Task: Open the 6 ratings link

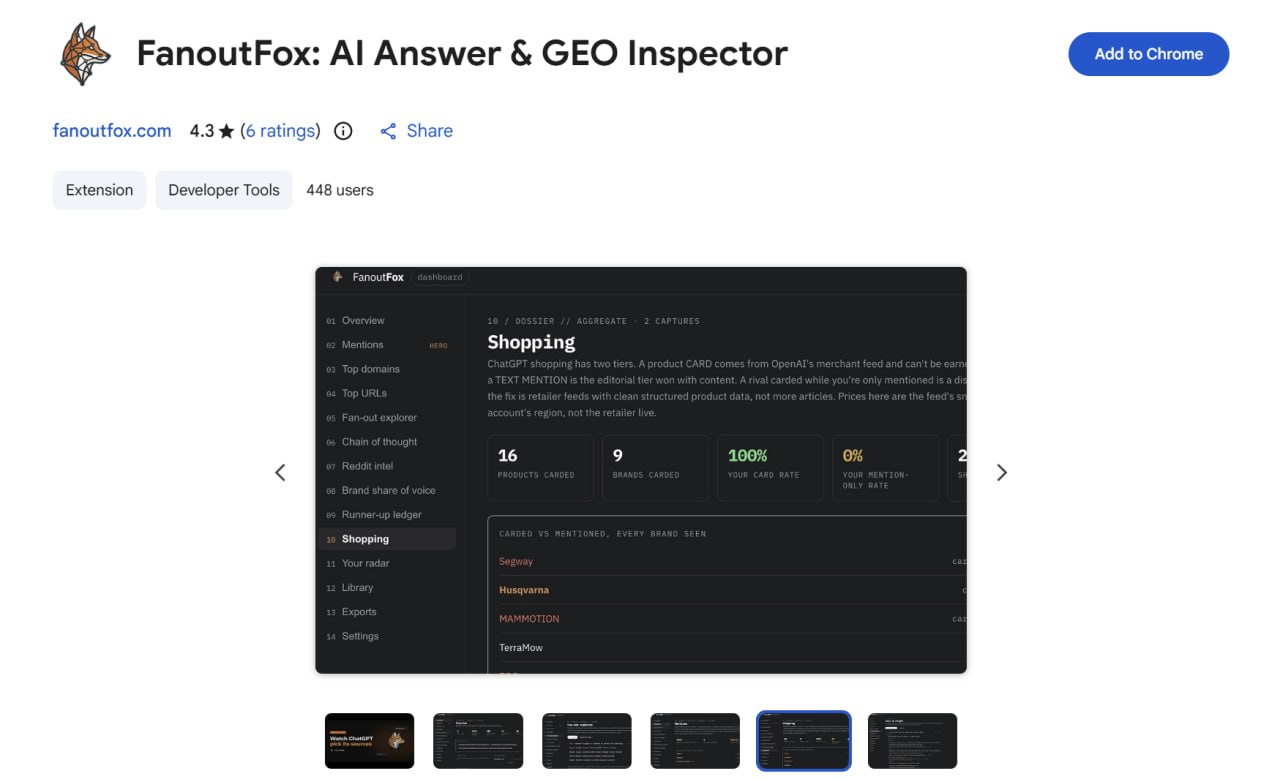Action: point(280,131)
